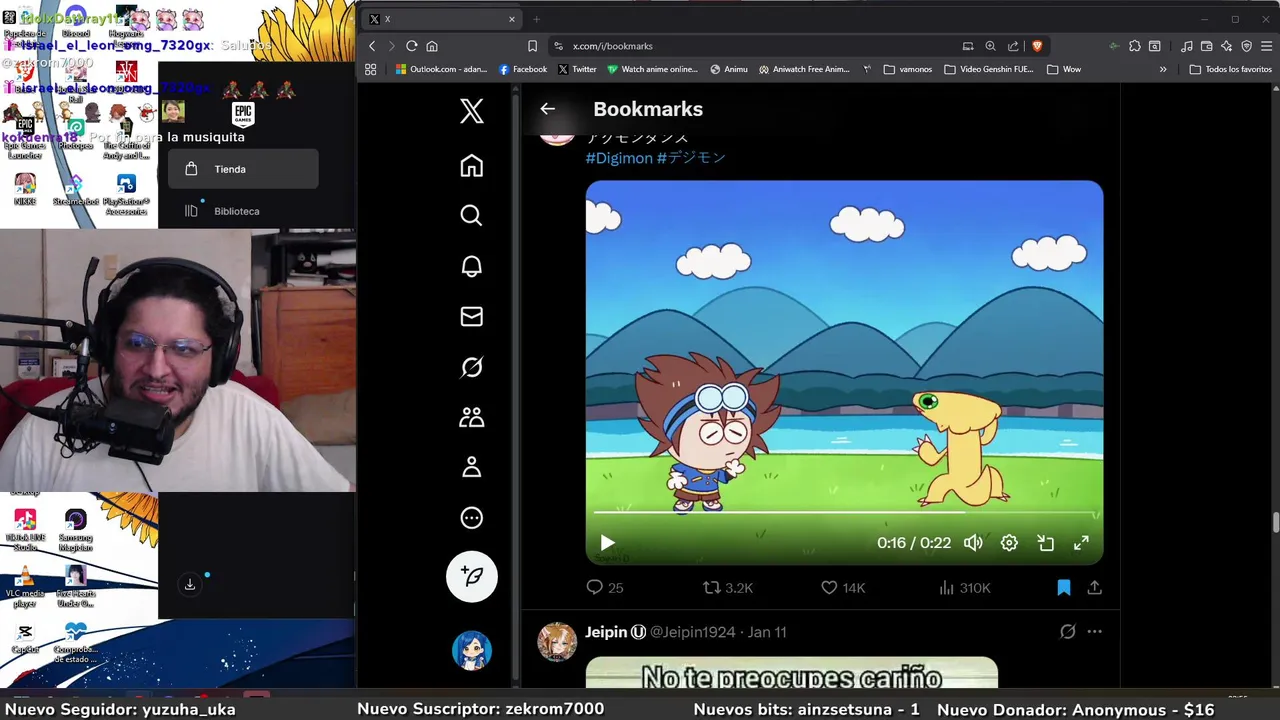Expand hidden bookmarks with double chevron
This screenshot has height=720, width=1280.
click(x=1163, y=69)
